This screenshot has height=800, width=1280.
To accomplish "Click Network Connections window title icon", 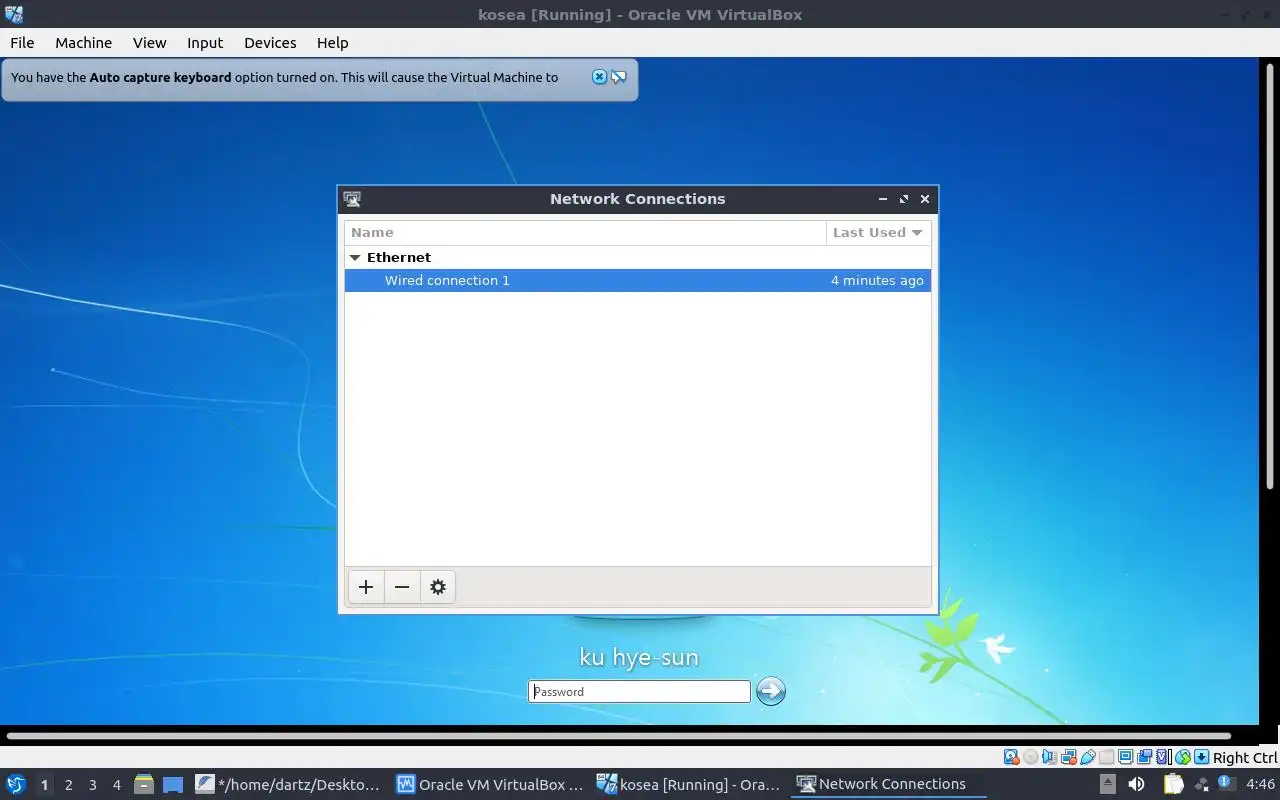I will coord(351,199).
